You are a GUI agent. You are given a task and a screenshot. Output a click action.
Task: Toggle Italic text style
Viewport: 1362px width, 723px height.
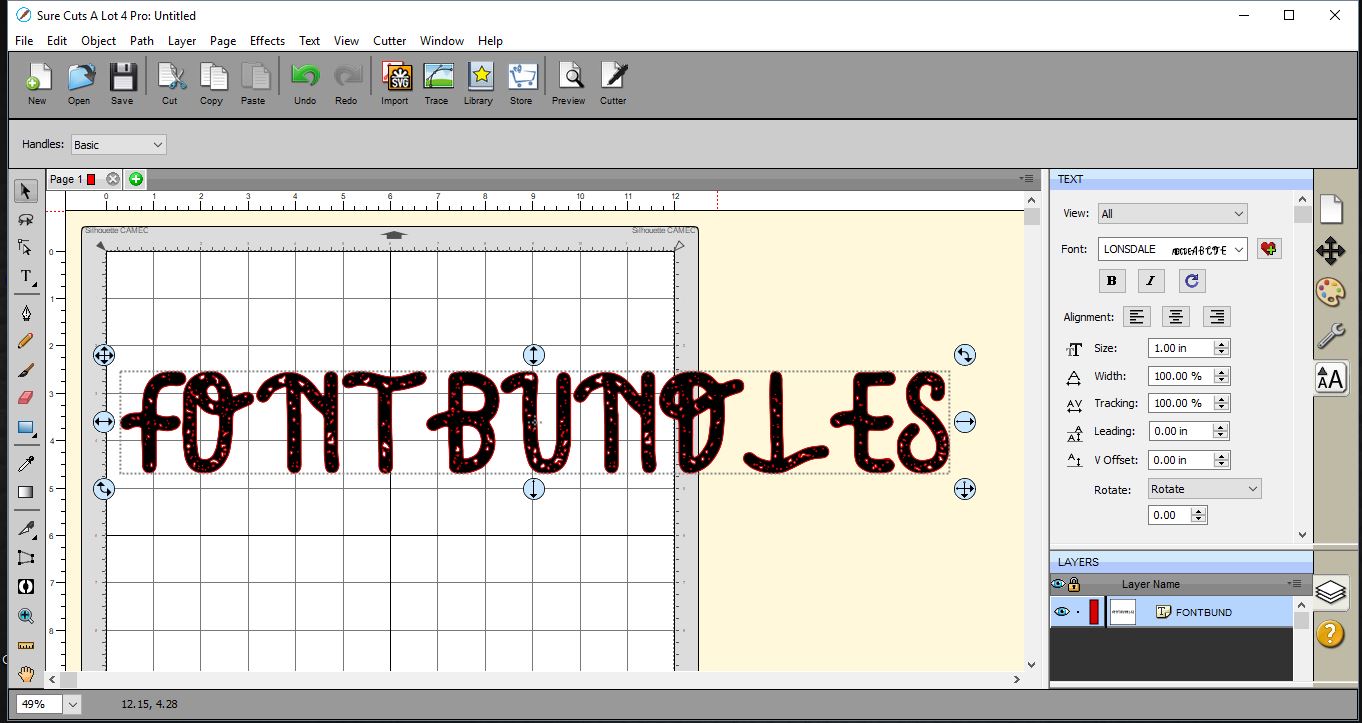[1151, 281]
